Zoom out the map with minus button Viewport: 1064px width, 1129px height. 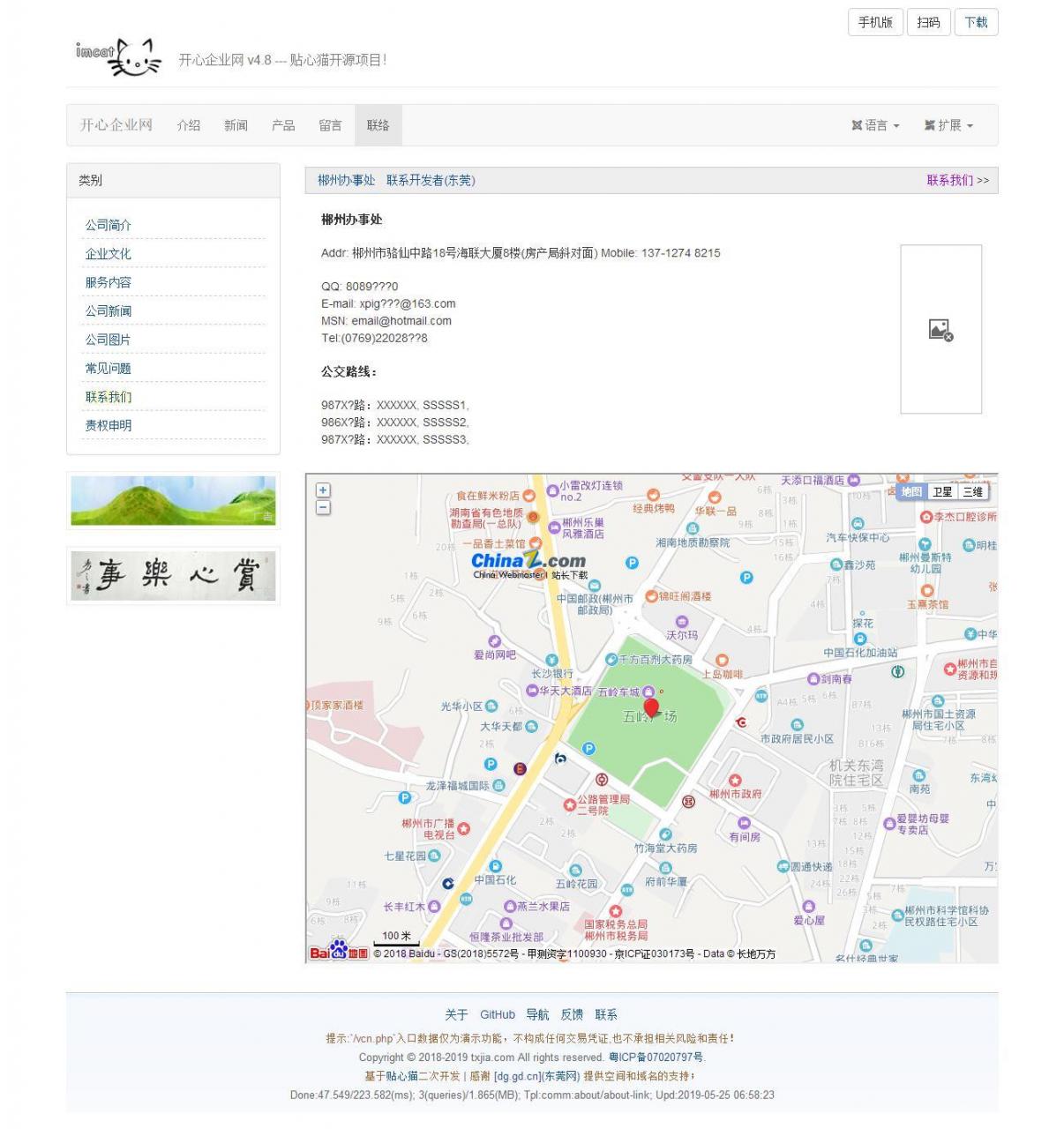click(x=323, y=507)
